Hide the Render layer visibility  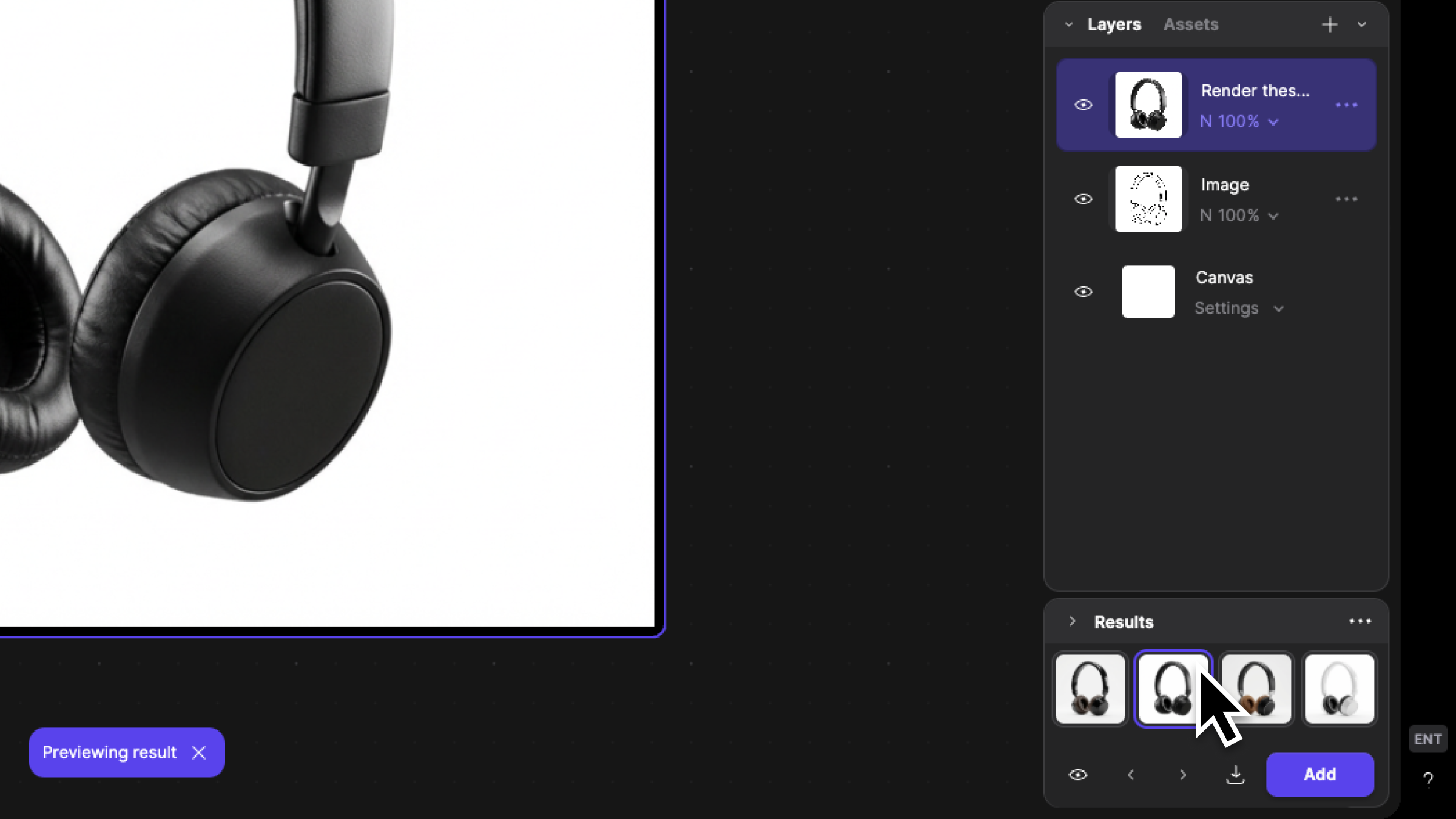pos(1083,104)
